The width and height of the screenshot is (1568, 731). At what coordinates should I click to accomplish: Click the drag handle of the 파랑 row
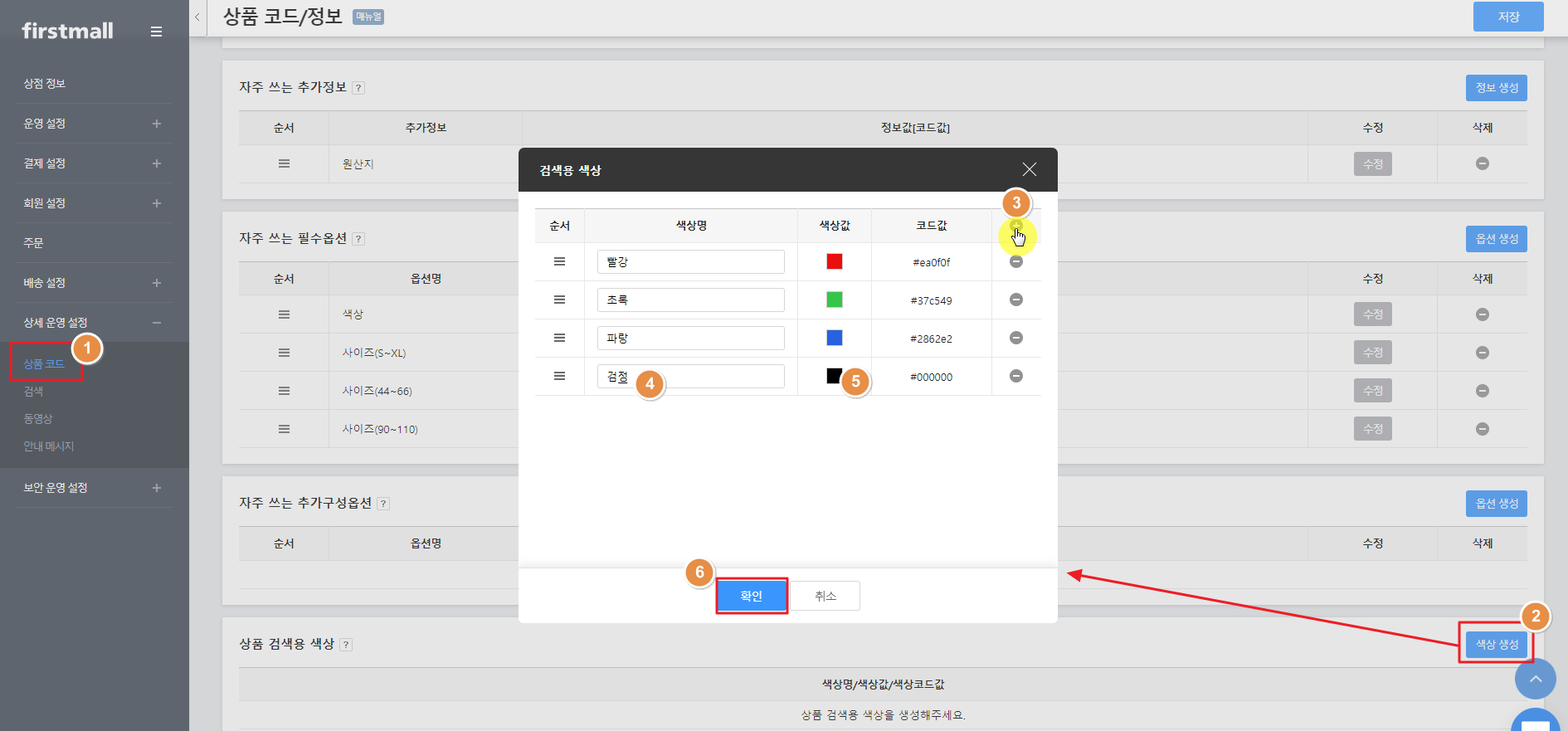click(559, 338)
